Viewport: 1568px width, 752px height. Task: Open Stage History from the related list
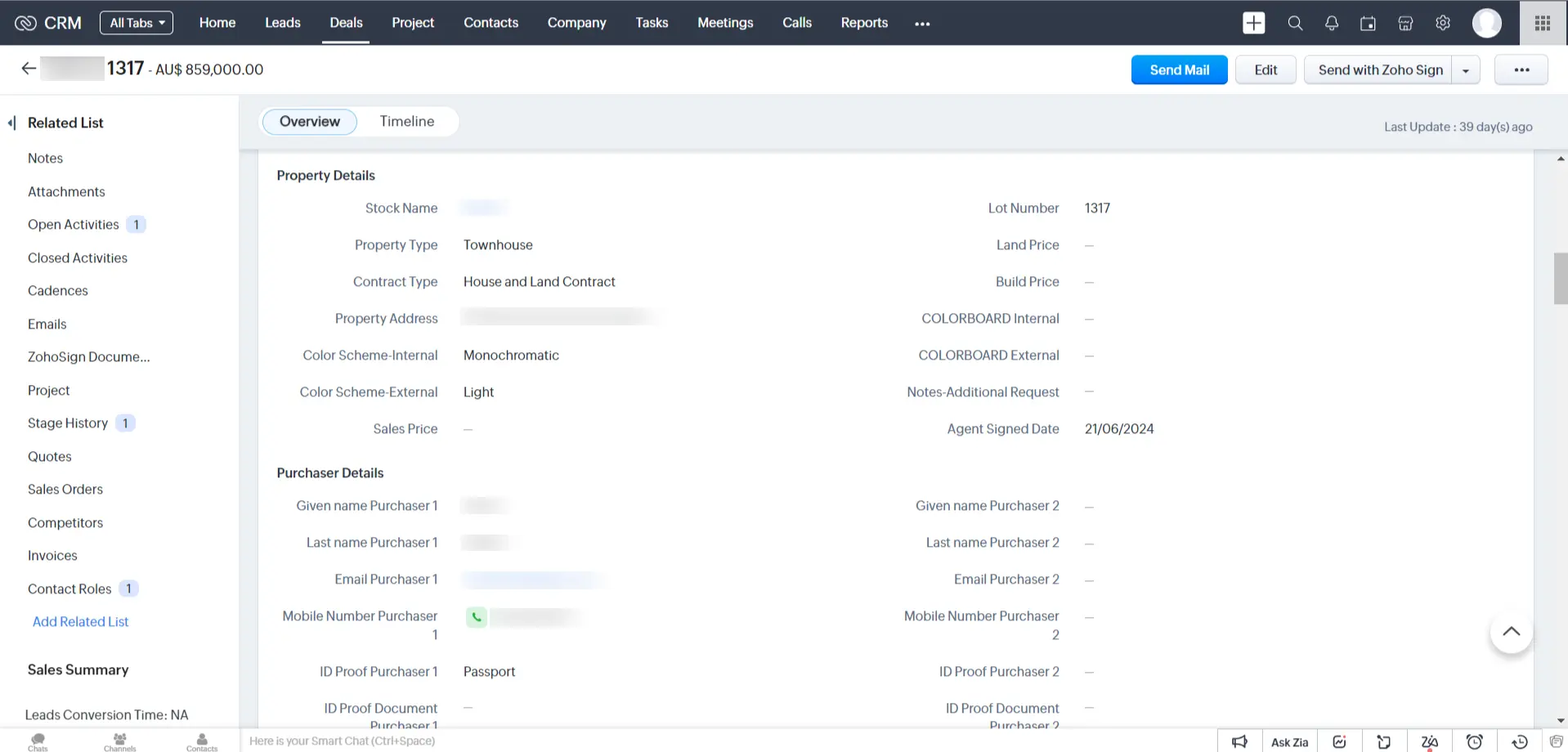point(68,423)
